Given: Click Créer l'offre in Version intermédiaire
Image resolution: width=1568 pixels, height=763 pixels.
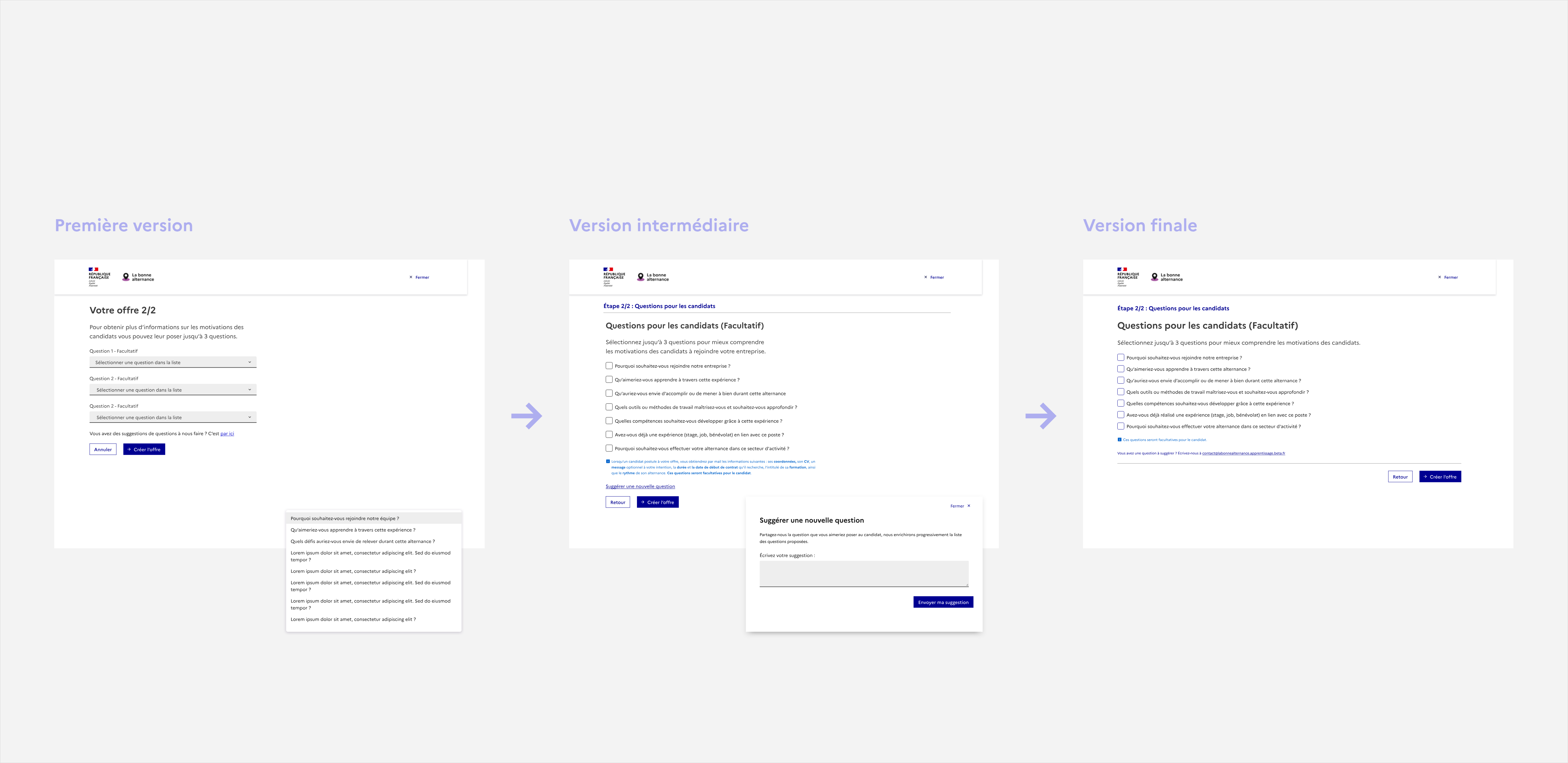Looking at the screenshot, I should tap(658, 503).
